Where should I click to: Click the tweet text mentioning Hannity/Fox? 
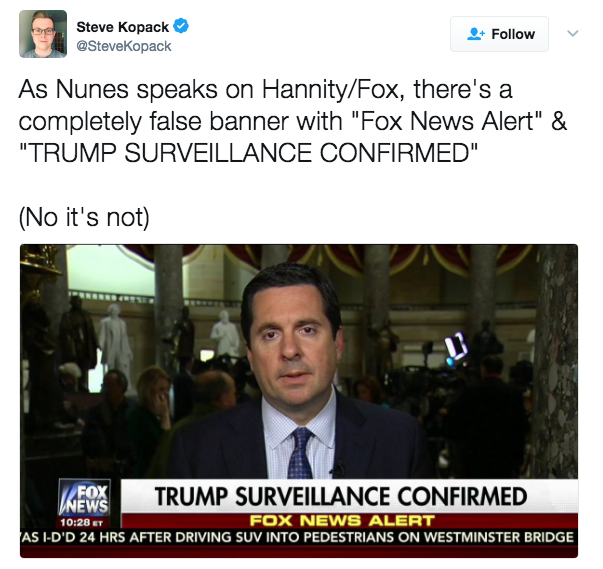click(x=293, y=121)
